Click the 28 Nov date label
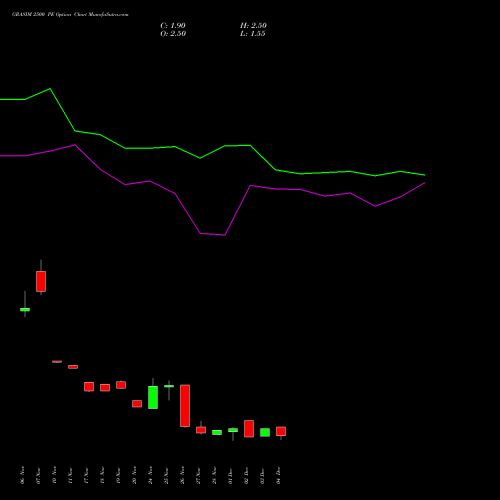Image resolution: width=500 pixels, height=500 pixels. pyautogui.click(x=214, y=475)
